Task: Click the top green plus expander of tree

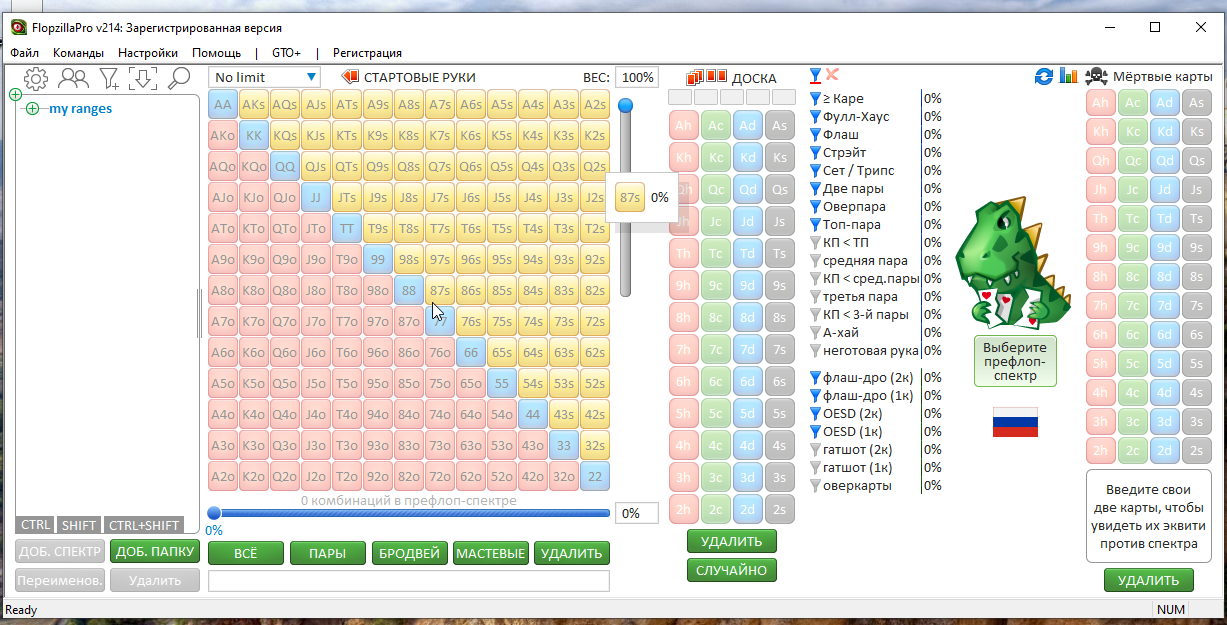Action: pyautogui.click(x=15, y=95)
